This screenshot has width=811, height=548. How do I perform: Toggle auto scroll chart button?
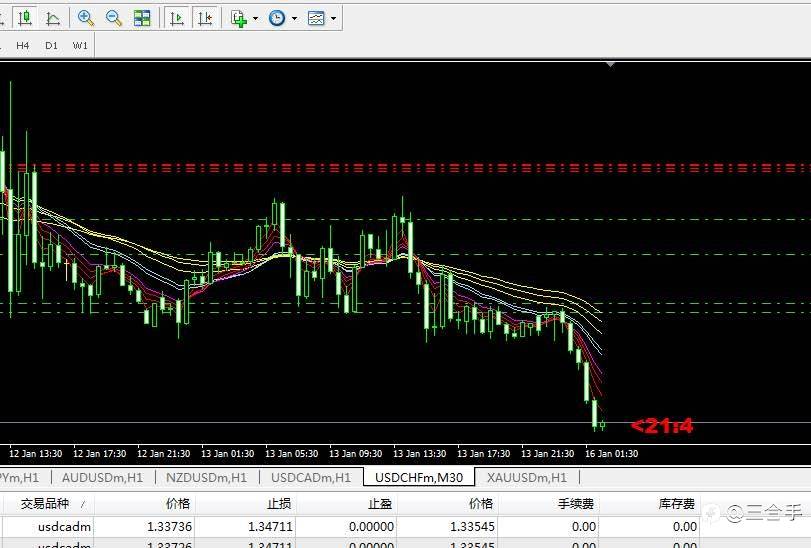[x=177, y=18]
